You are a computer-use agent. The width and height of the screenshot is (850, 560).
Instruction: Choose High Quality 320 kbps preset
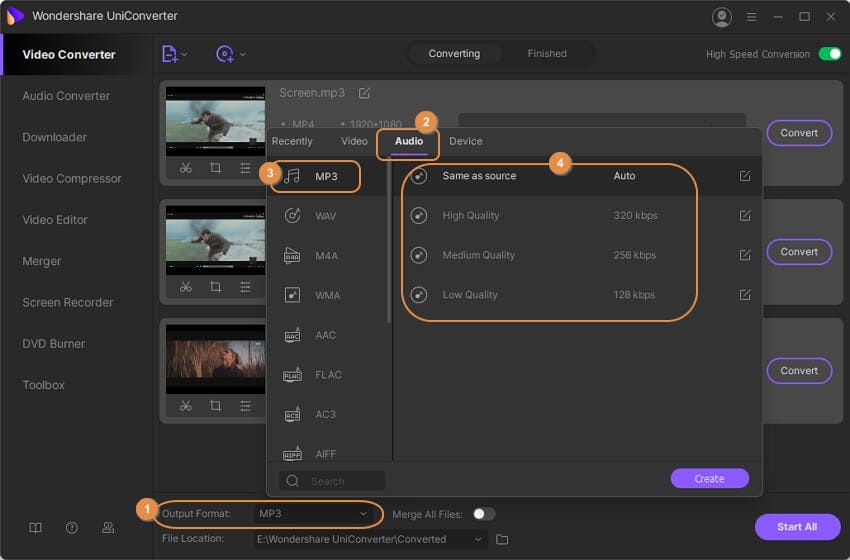pyautogui.click(x=578, y=215)
